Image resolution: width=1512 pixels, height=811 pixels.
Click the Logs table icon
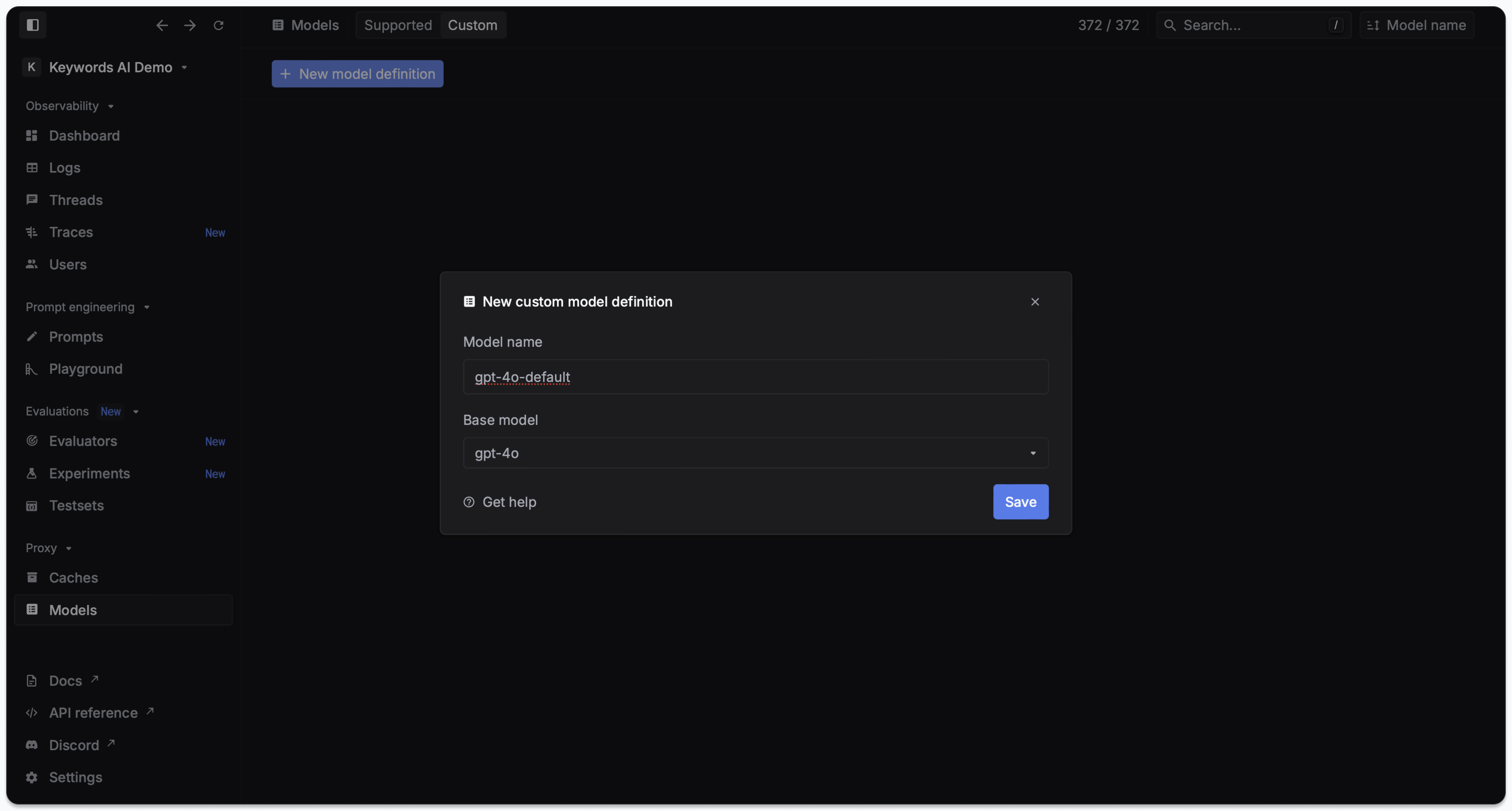(x=32, y=168)
